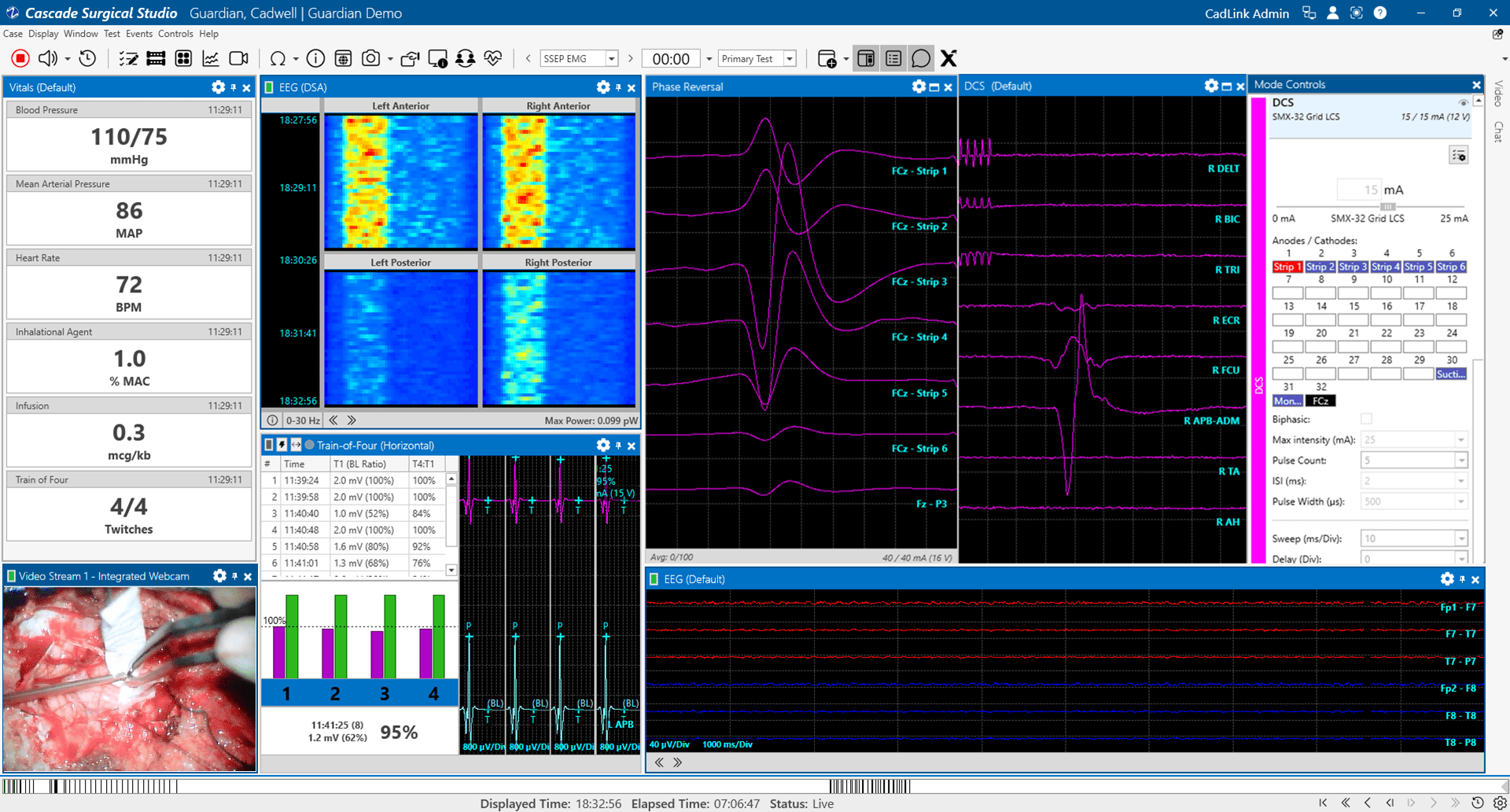
Task: Expand the SSEP EMG dropdown
Action: point(611,59)
